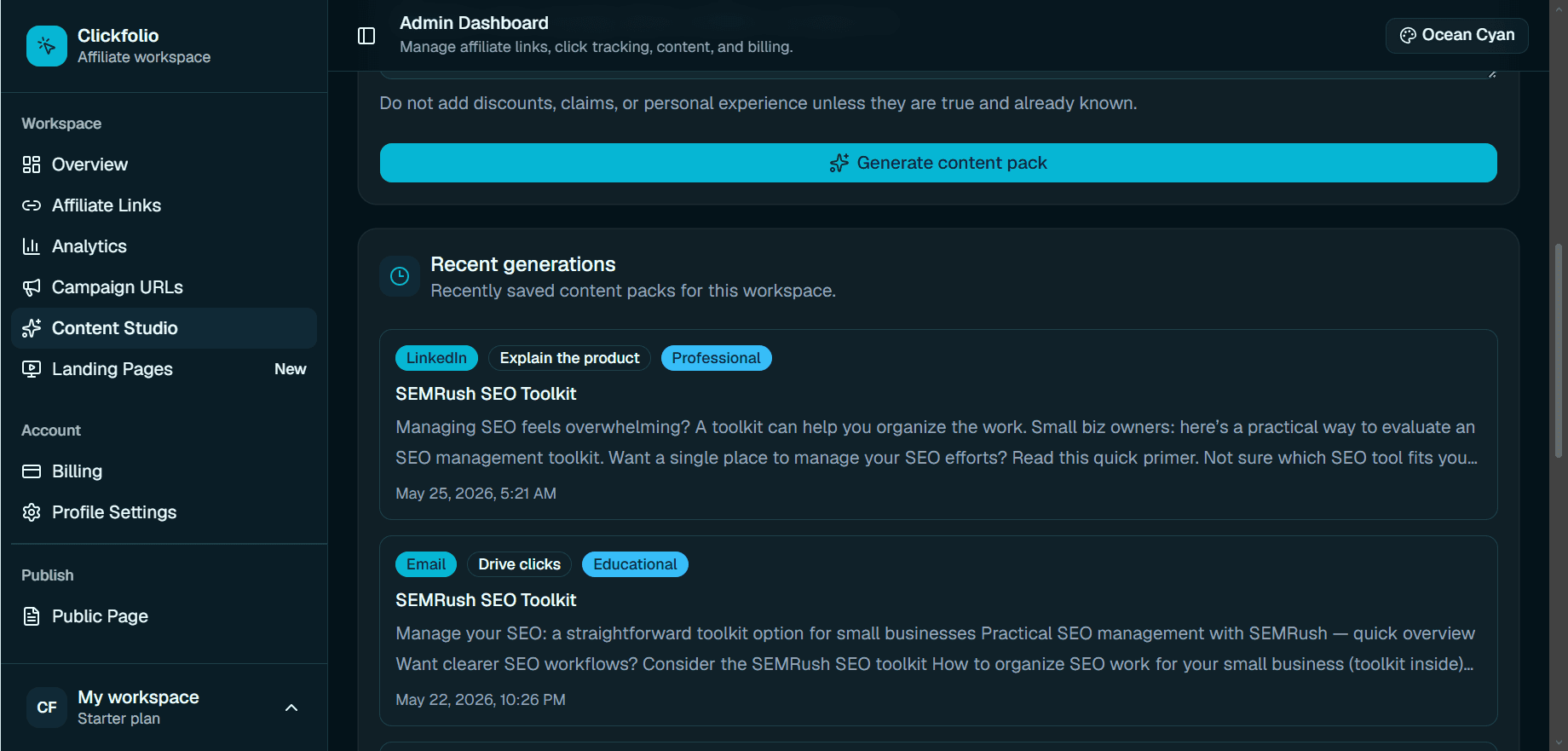Click the page vertical scrollbar thumb

(1559, 351)
